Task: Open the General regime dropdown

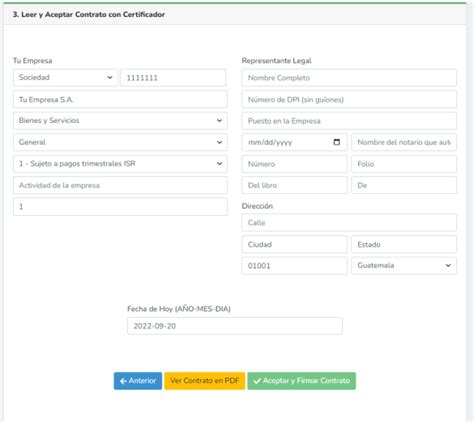Action: coord(120,142)
